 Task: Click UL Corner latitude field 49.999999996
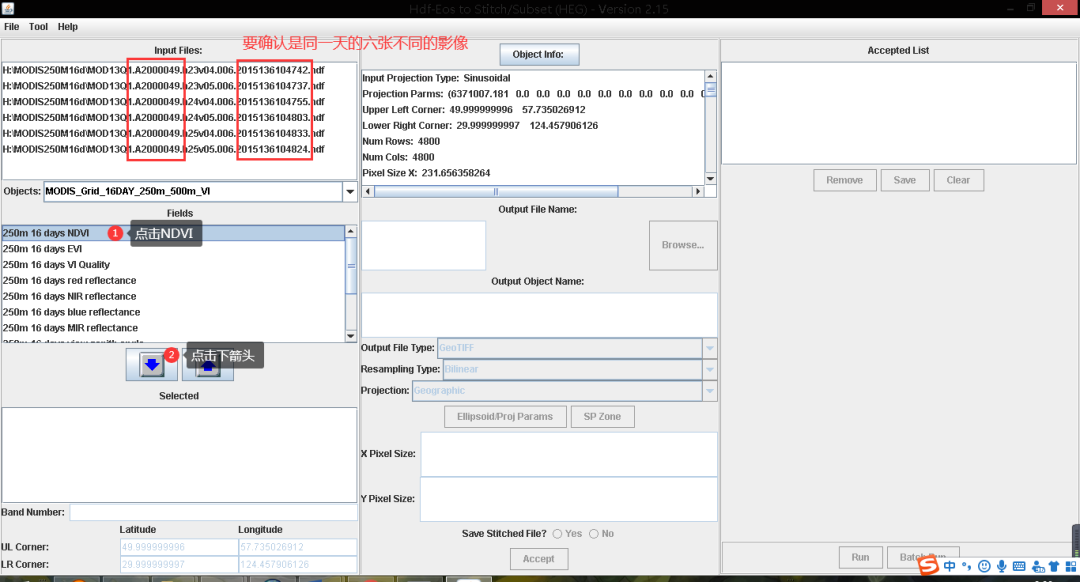[179, 547]
